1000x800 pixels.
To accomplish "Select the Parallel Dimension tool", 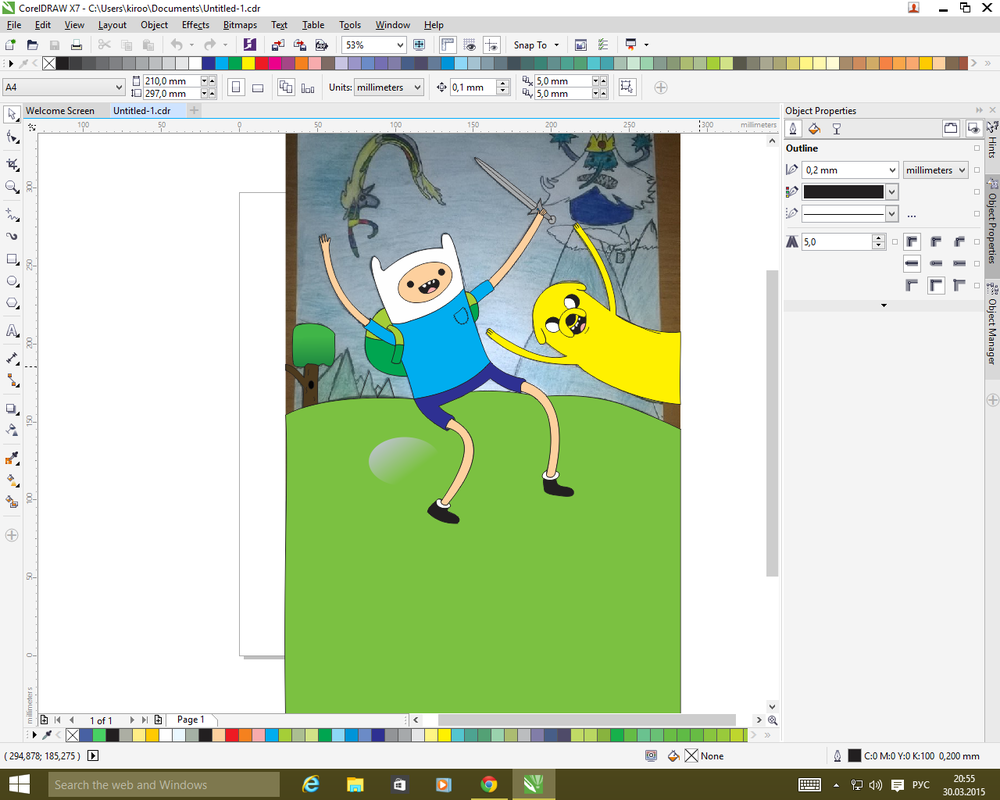I will (x=11, y=359).
